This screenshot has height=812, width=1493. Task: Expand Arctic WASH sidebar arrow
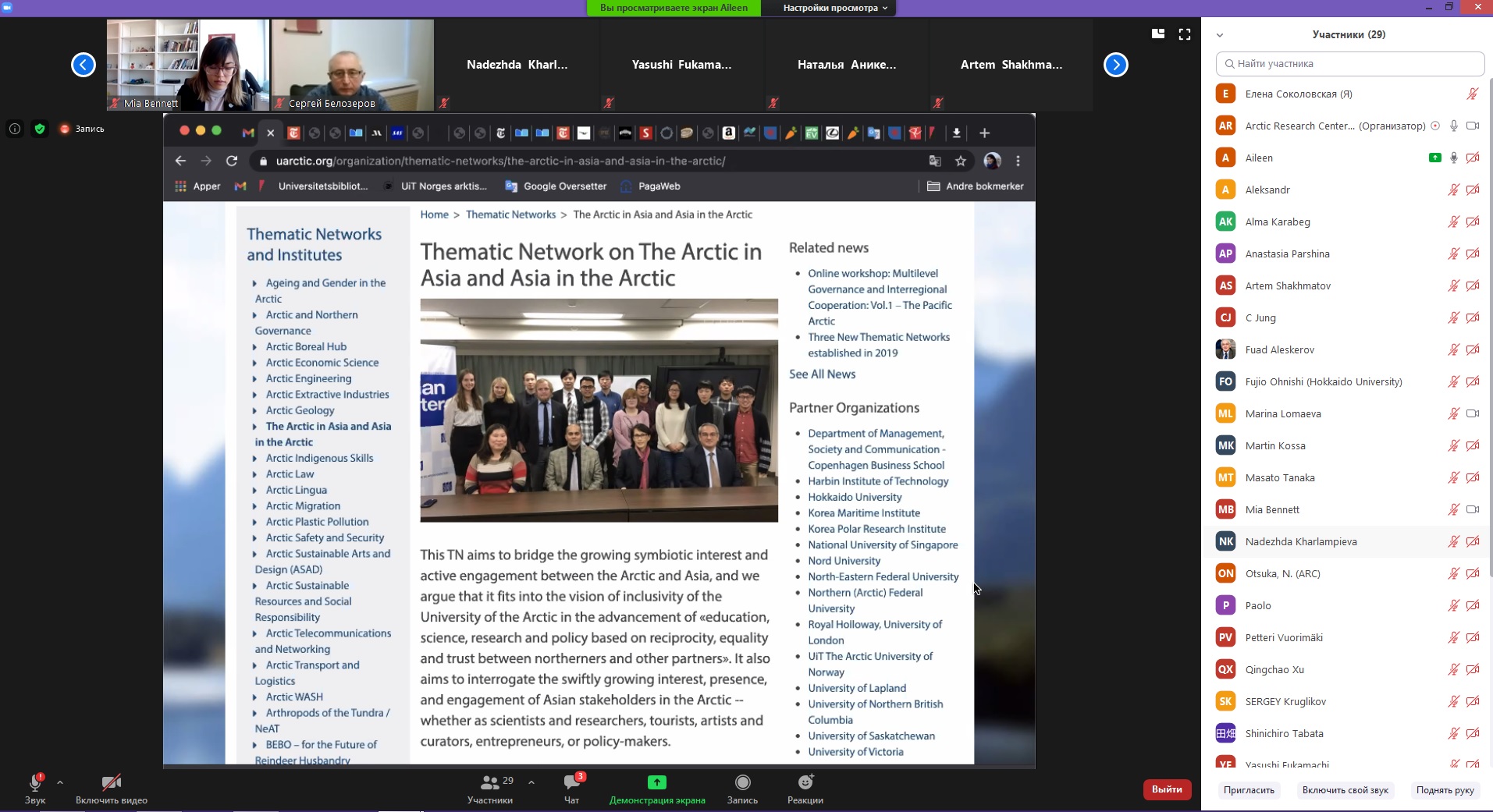coord(255,697)
